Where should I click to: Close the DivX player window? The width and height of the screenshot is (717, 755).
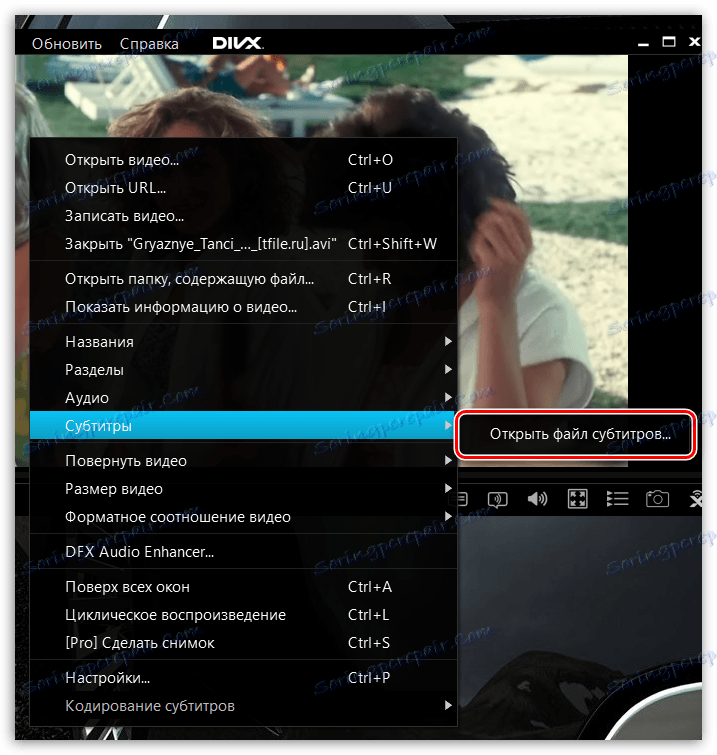[x=694, y=42]
